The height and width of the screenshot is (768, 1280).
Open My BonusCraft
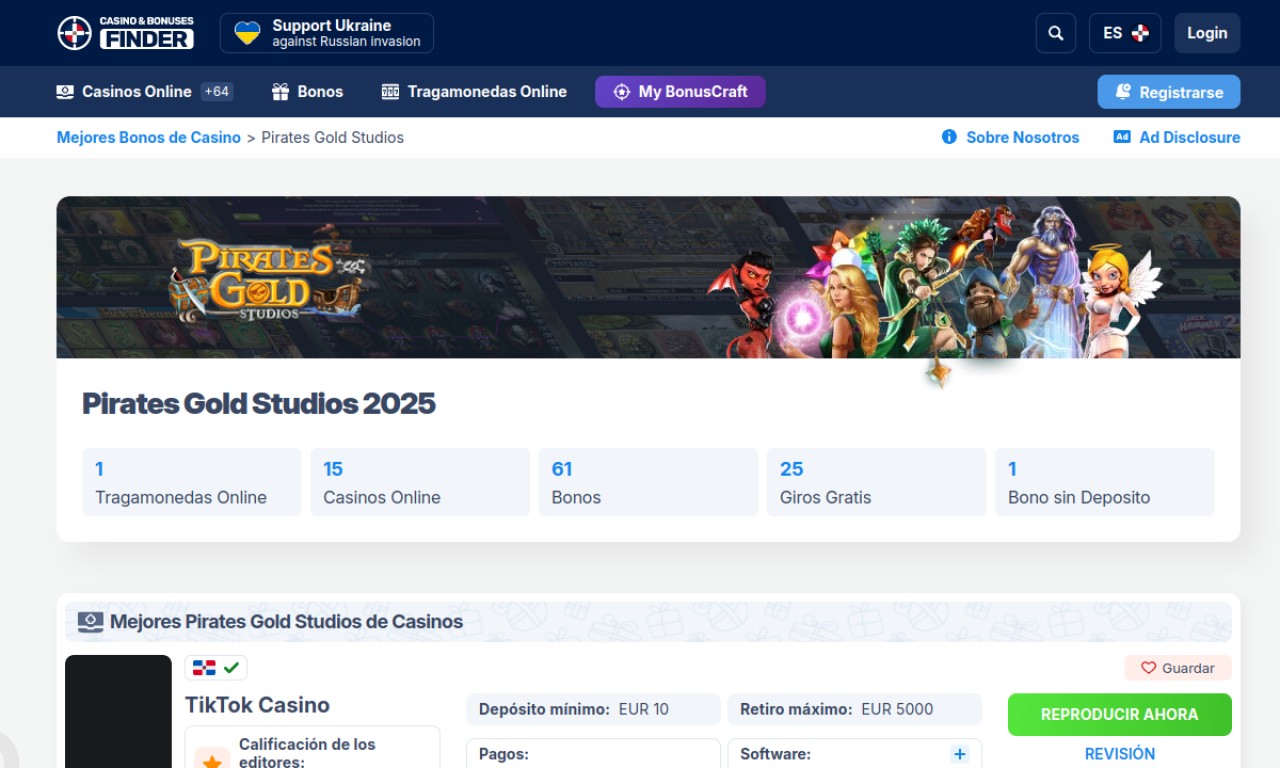click(x=680, y=92)
